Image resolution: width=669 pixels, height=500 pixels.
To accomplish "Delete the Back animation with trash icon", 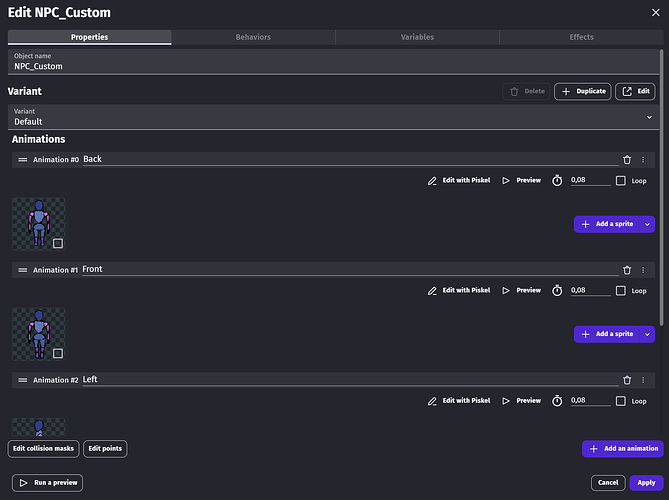I will point(627,160).
